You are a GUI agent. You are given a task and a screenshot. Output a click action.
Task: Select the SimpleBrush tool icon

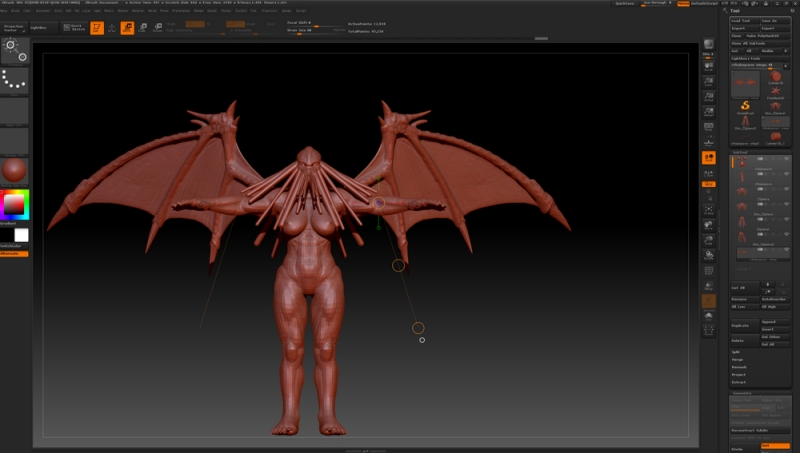click(x=745, y=106)
